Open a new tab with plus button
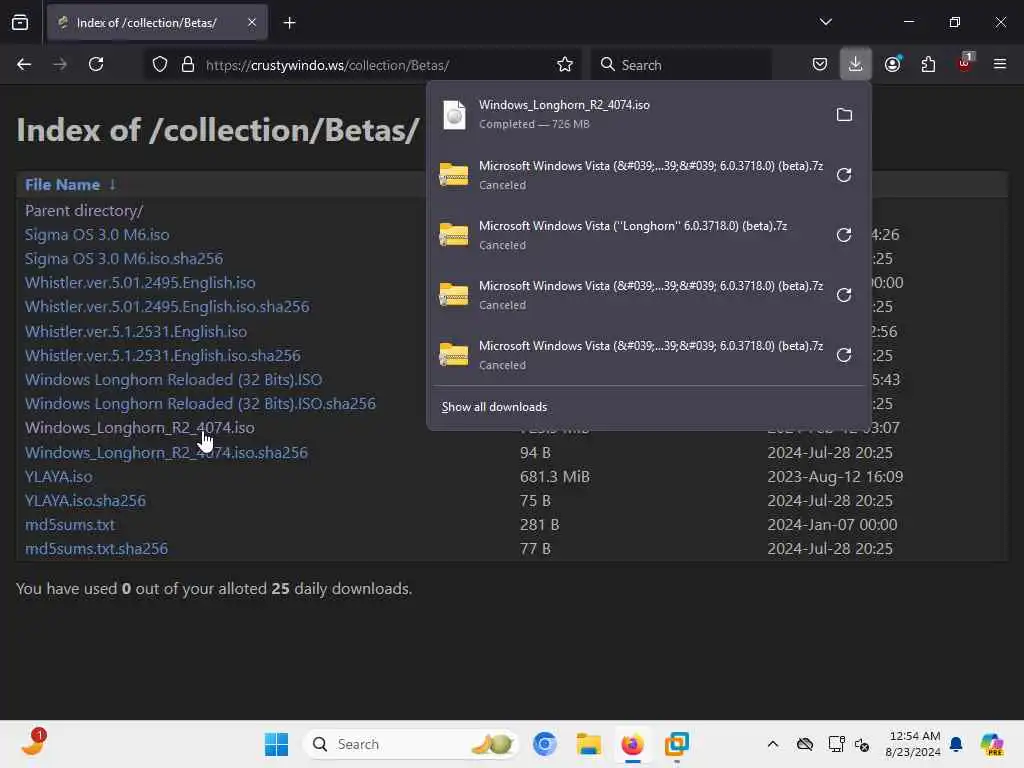Screen dimensions: 1024x768 289,23
